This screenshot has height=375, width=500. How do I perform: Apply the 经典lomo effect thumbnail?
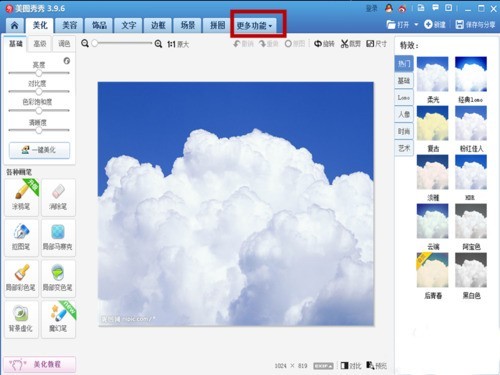(x=471, y=74)
